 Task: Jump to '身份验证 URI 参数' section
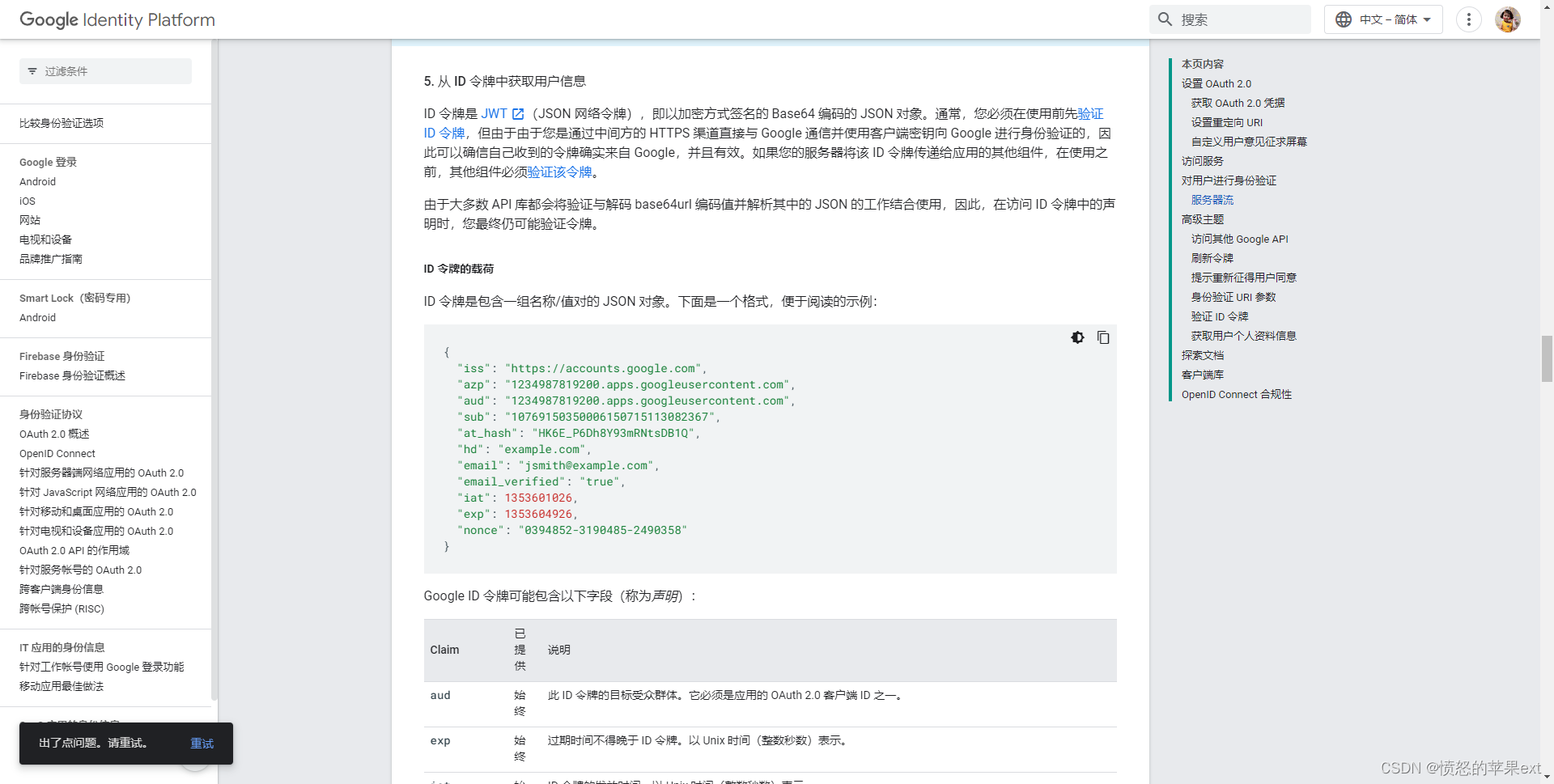(x=1233, y=298)
